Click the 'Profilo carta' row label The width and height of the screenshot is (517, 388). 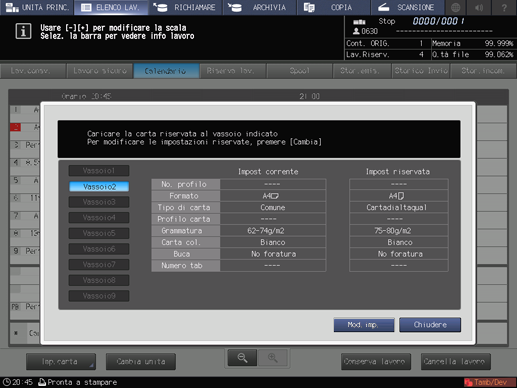(x=185, y=219)
